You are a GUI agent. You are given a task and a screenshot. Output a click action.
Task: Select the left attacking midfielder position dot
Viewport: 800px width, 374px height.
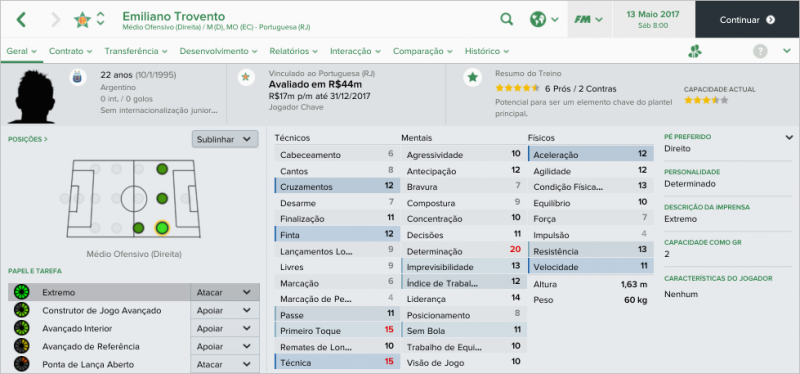162,168
